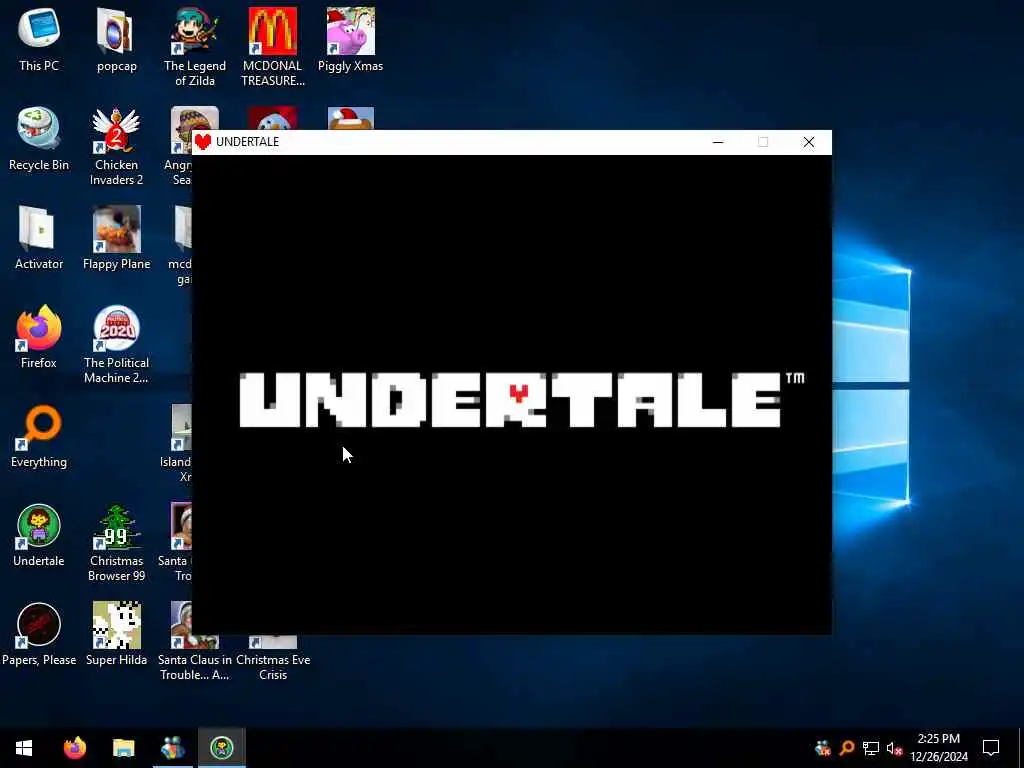Select the Undertale desktop shortcut

pyautogui.click(x=39, y=536)
